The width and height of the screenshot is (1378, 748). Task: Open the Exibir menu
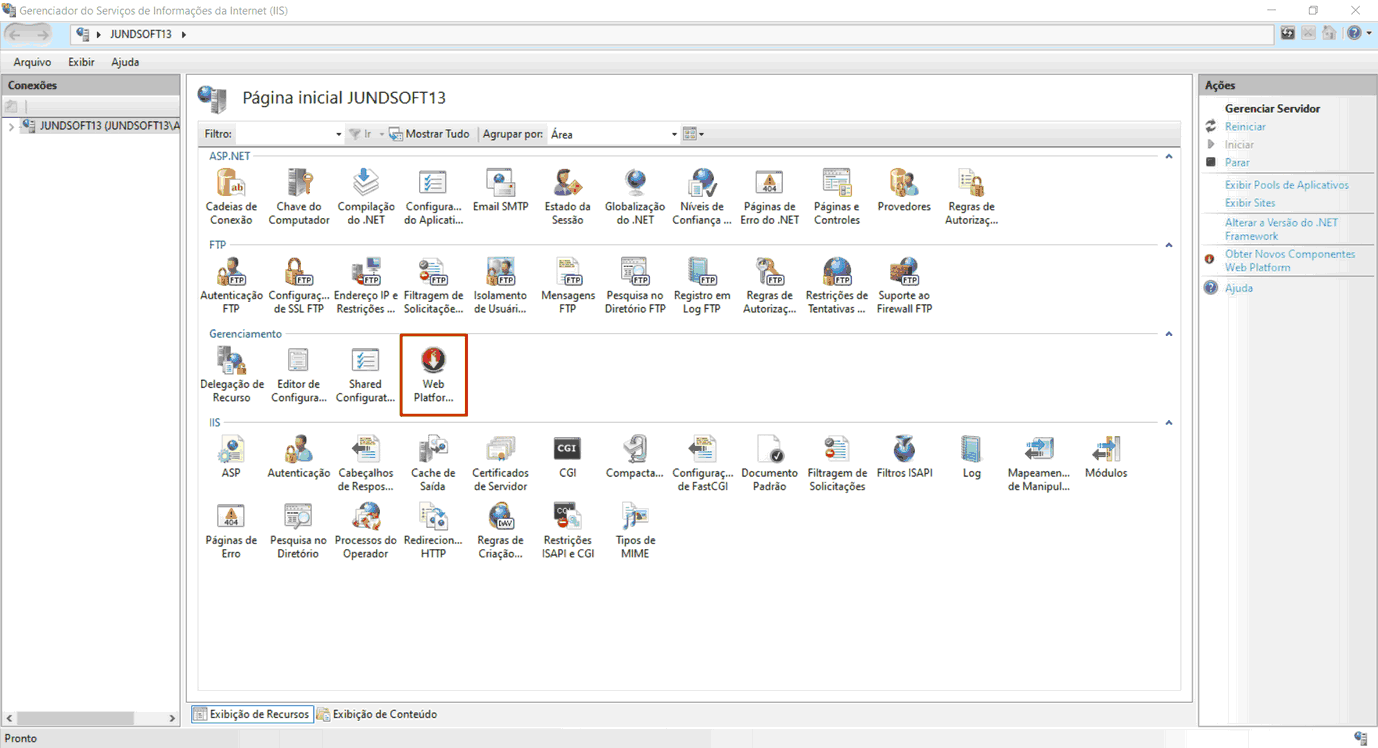tap(81, 62)
